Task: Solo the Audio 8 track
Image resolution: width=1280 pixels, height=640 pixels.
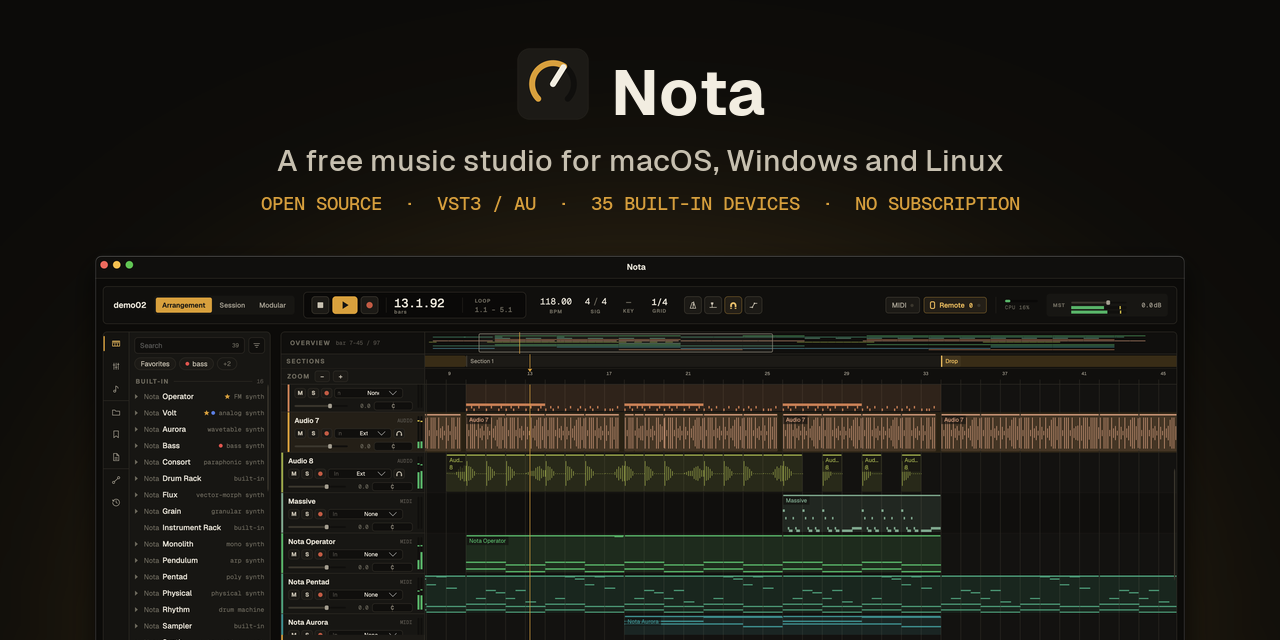Action: point(307,473)
